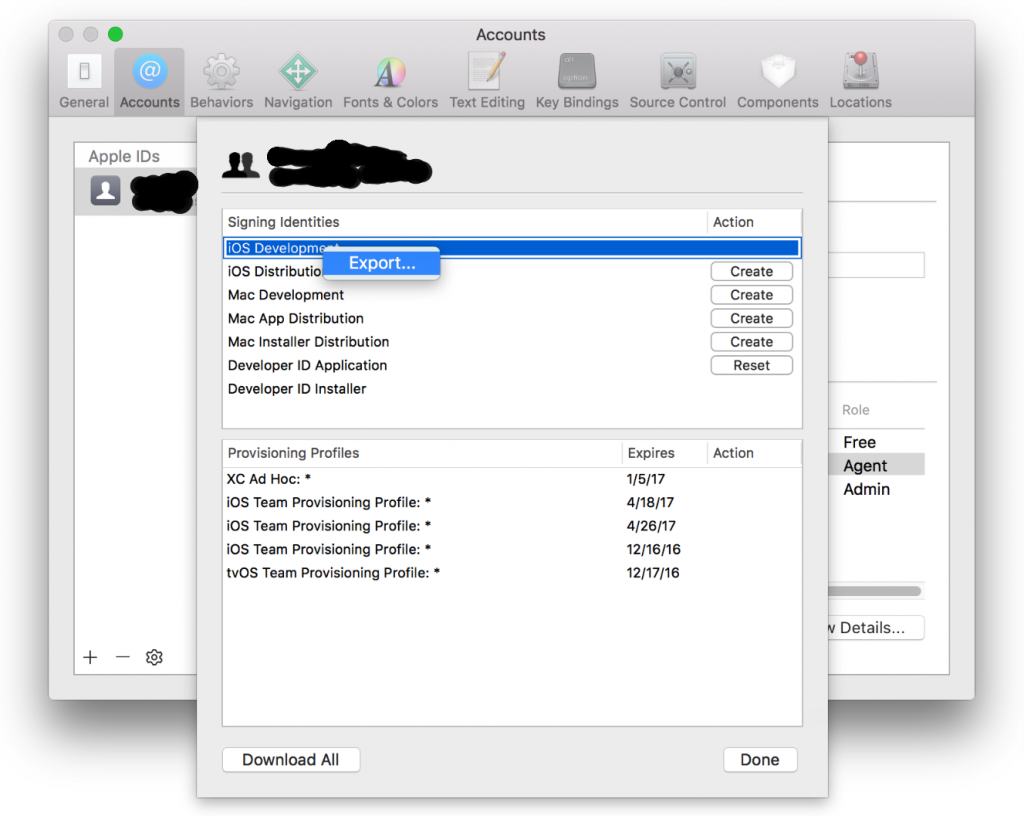Screen dimensions: 1024x816
Task: Click the horizontal scrollbar in teams table
Action: tap(874, 591)
